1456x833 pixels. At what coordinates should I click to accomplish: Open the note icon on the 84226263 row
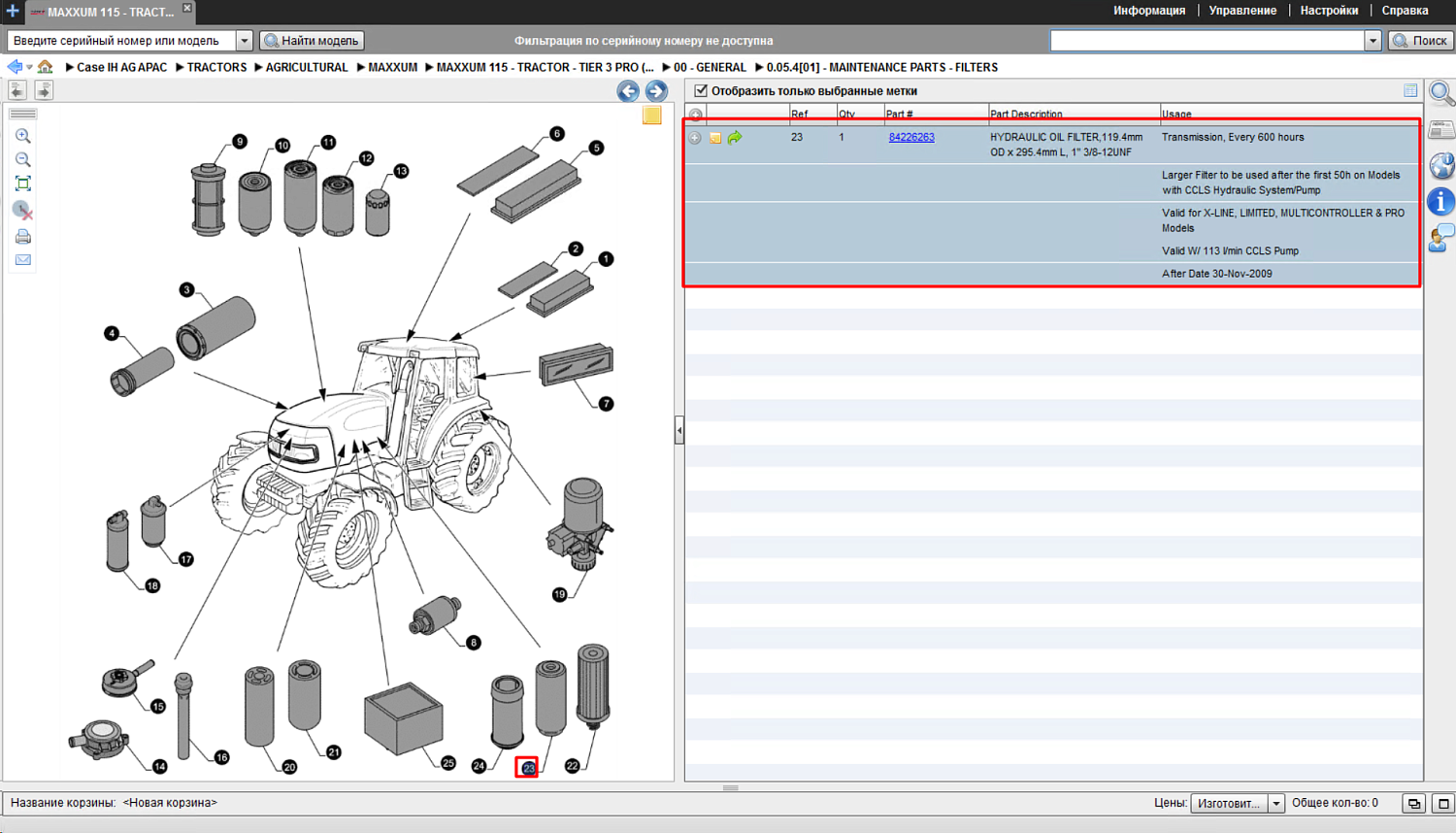715,138
